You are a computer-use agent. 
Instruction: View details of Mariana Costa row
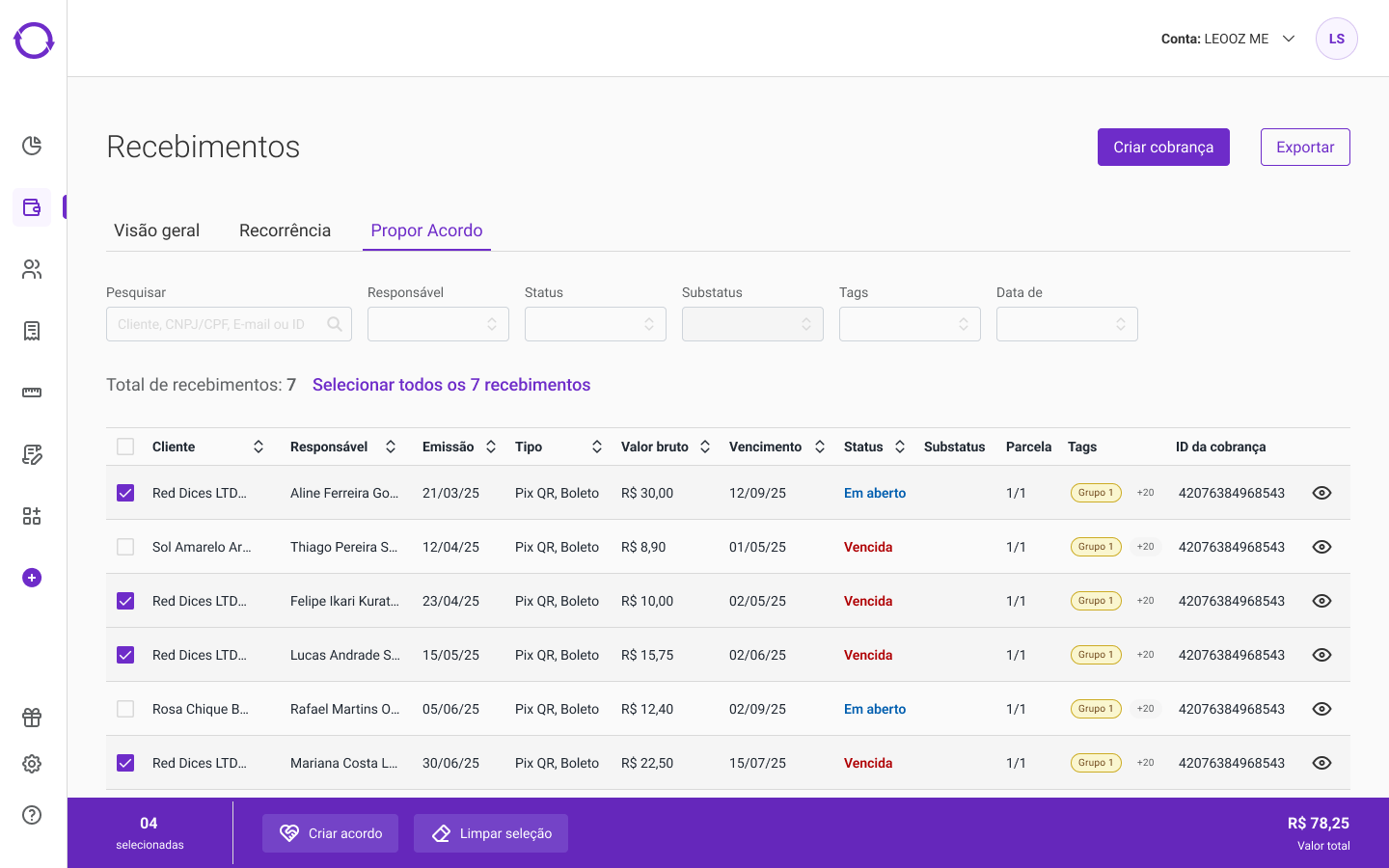click(x=1322, y=763)
